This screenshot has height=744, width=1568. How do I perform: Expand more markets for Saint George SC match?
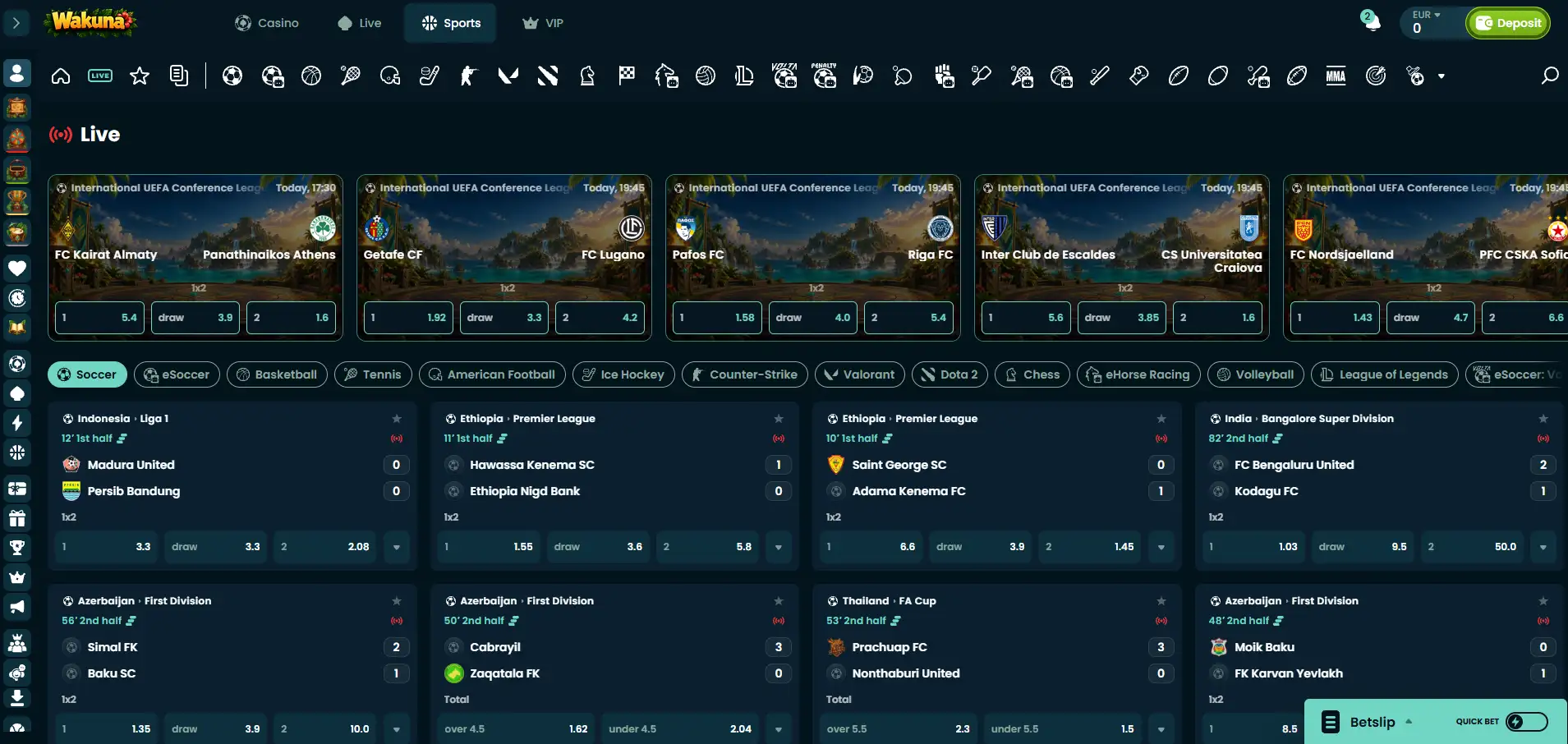point(1161,547)
